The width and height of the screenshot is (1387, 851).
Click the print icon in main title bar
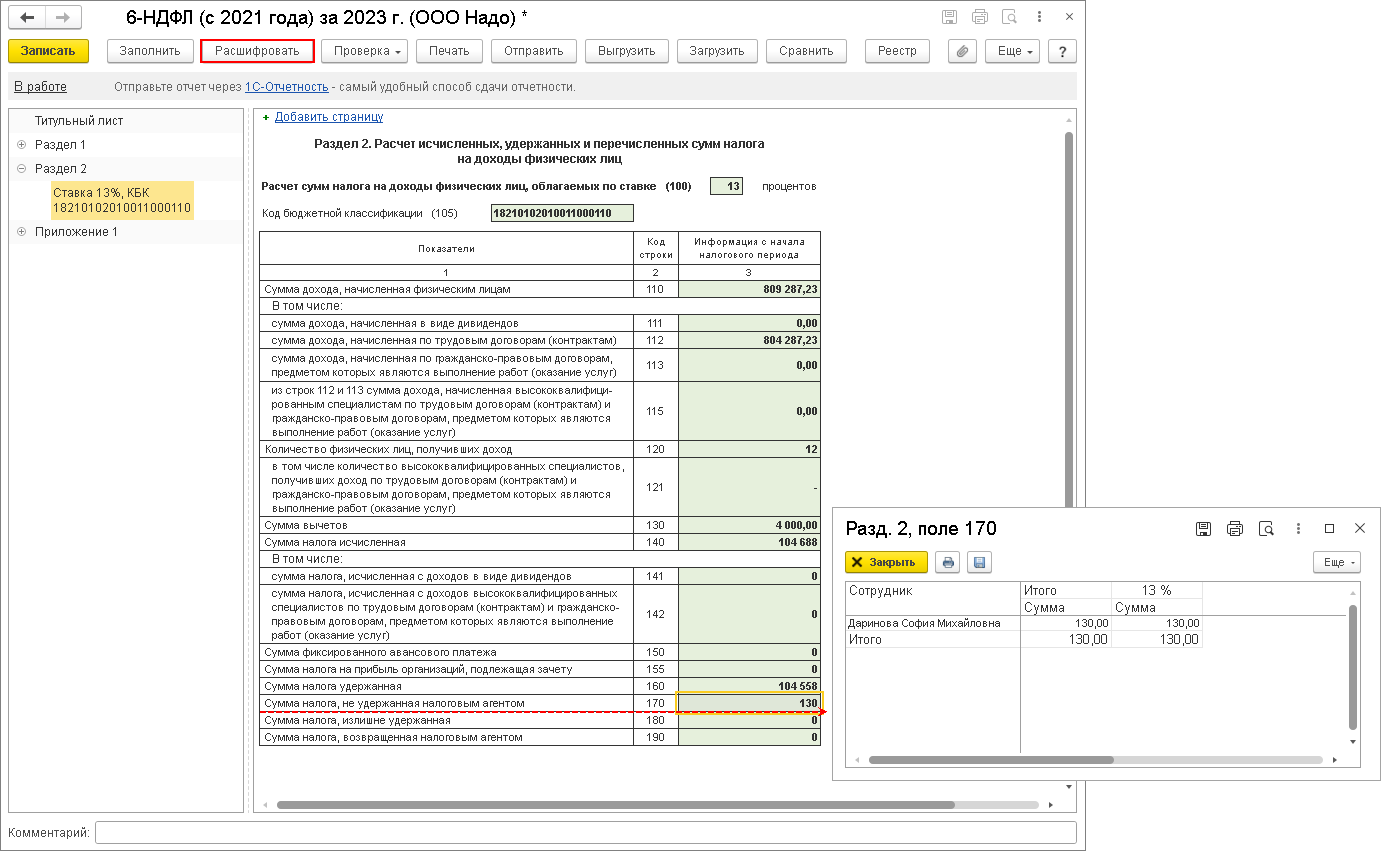(980, 18)
